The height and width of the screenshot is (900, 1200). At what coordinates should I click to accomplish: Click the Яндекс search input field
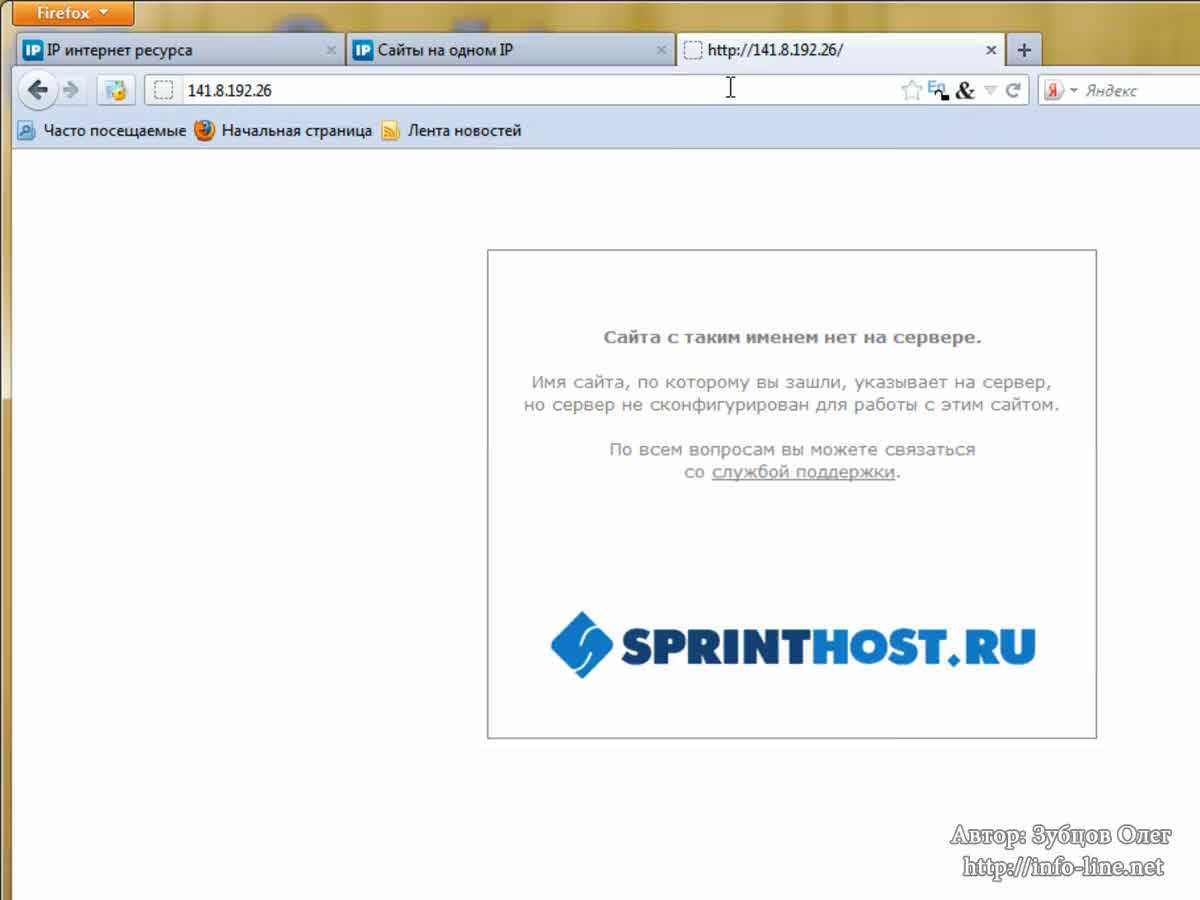[1140, 91]
